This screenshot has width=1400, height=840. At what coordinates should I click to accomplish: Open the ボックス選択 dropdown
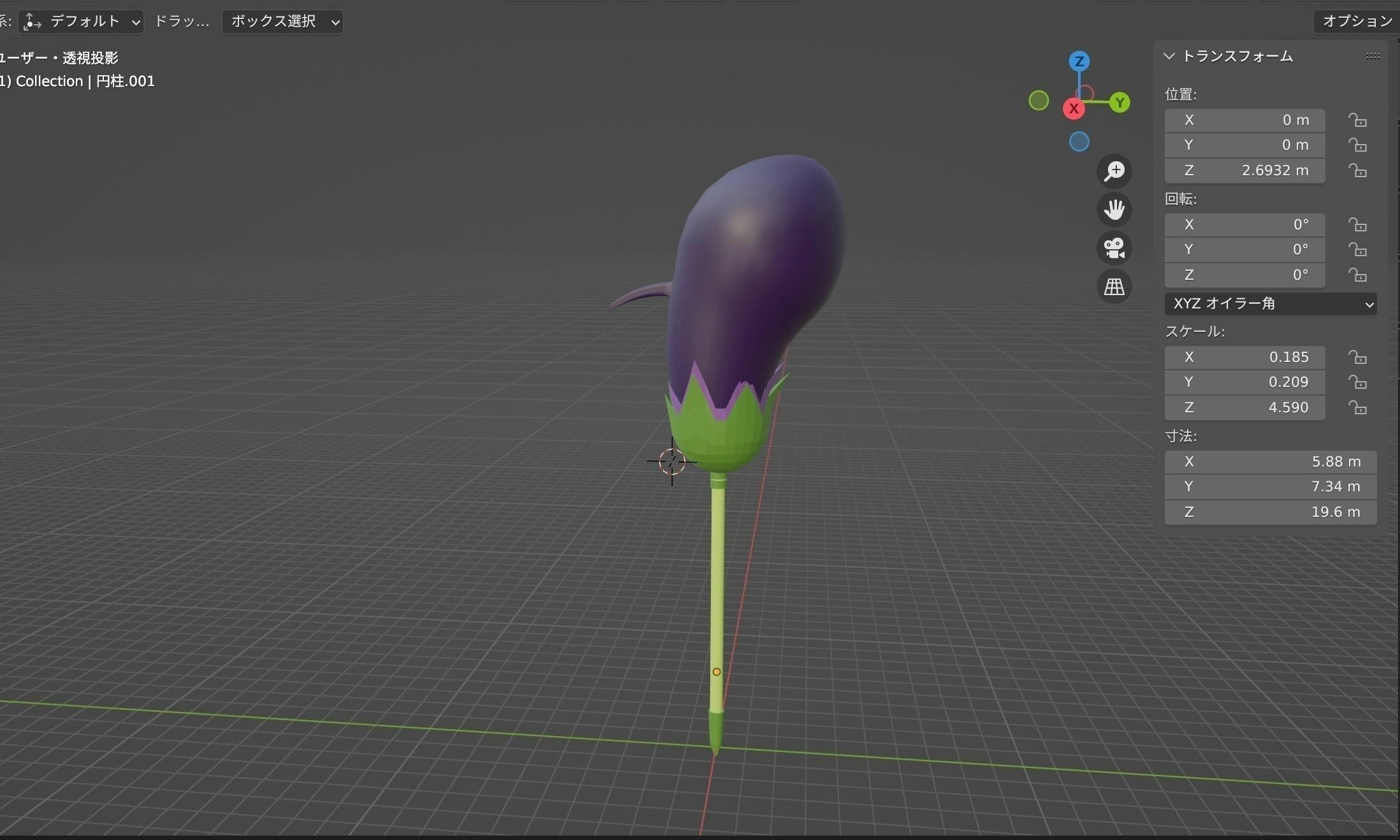(x=282, y=22)
